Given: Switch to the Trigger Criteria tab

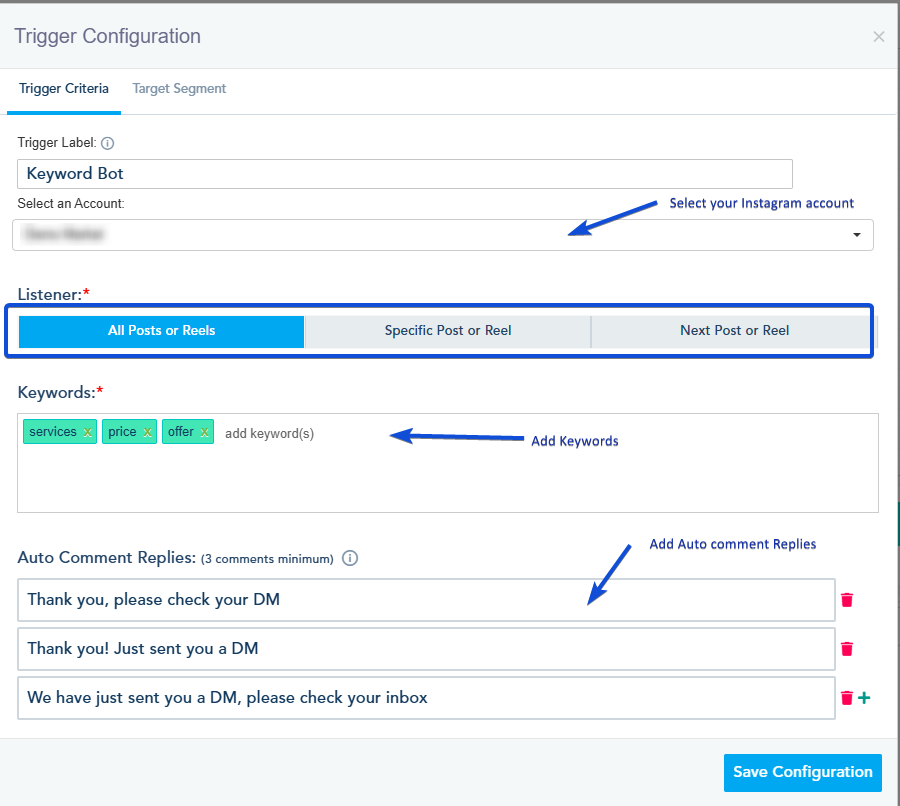Looking at the screenshot, I should click(64, 88).
